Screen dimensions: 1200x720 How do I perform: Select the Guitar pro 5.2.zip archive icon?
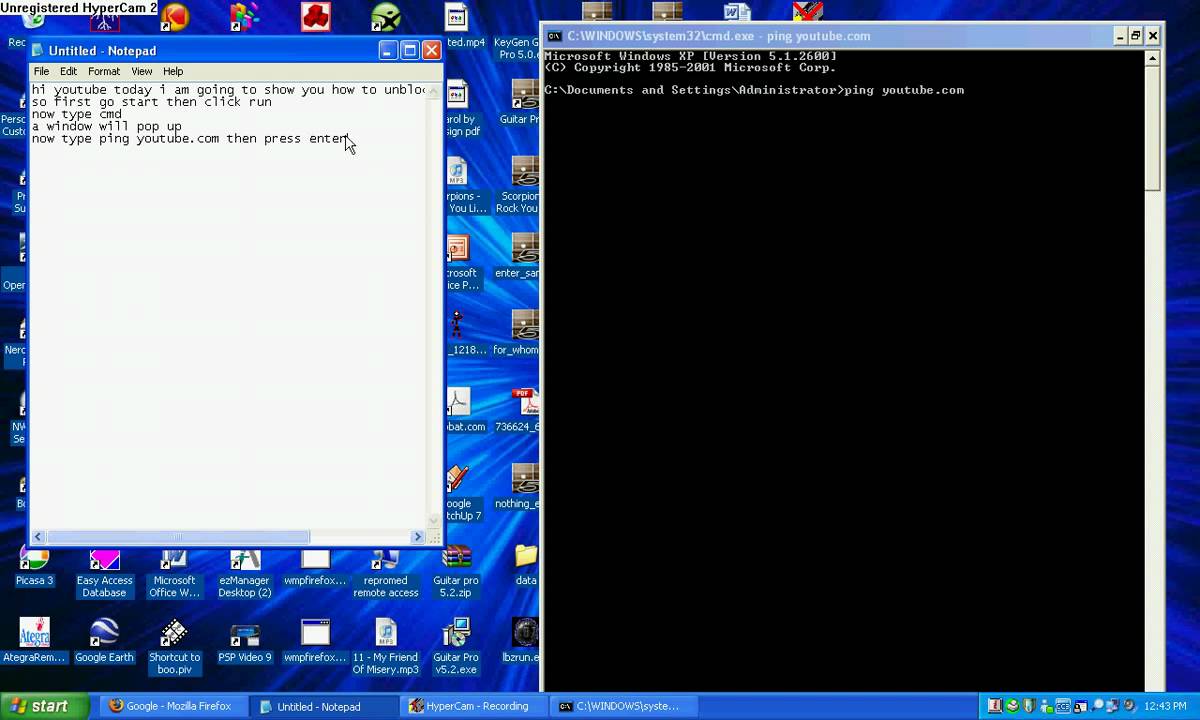coord(456,573)
